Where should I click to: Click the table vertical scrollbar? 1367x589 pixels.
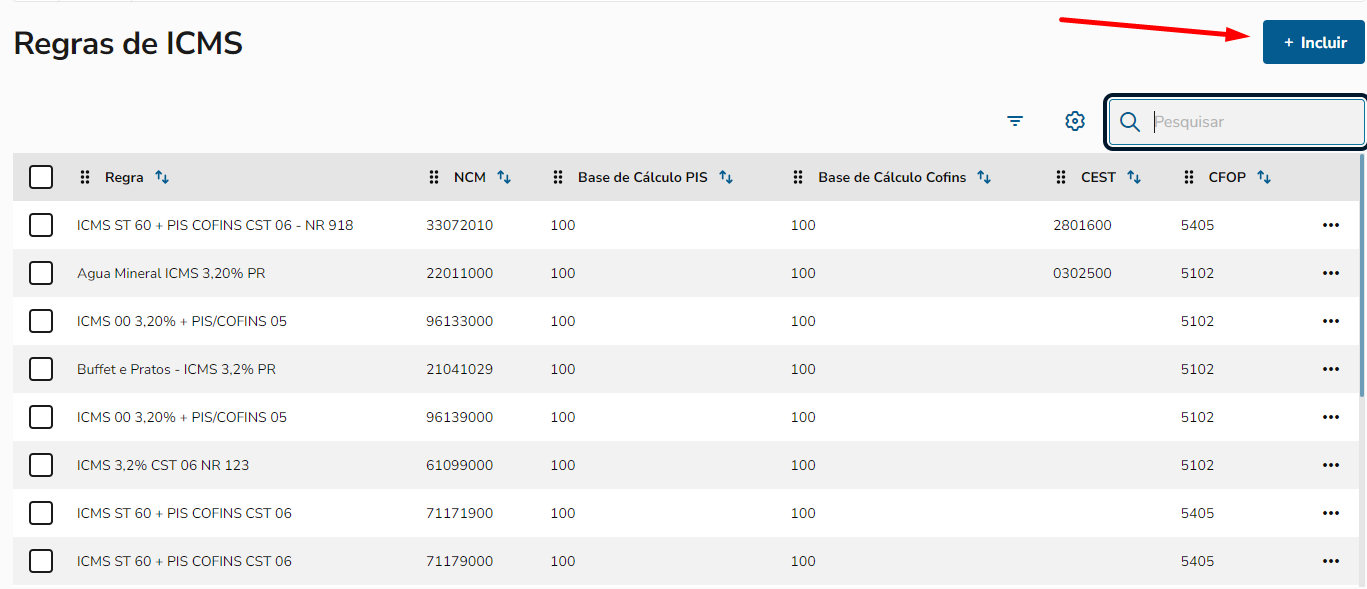[1362, 275]
